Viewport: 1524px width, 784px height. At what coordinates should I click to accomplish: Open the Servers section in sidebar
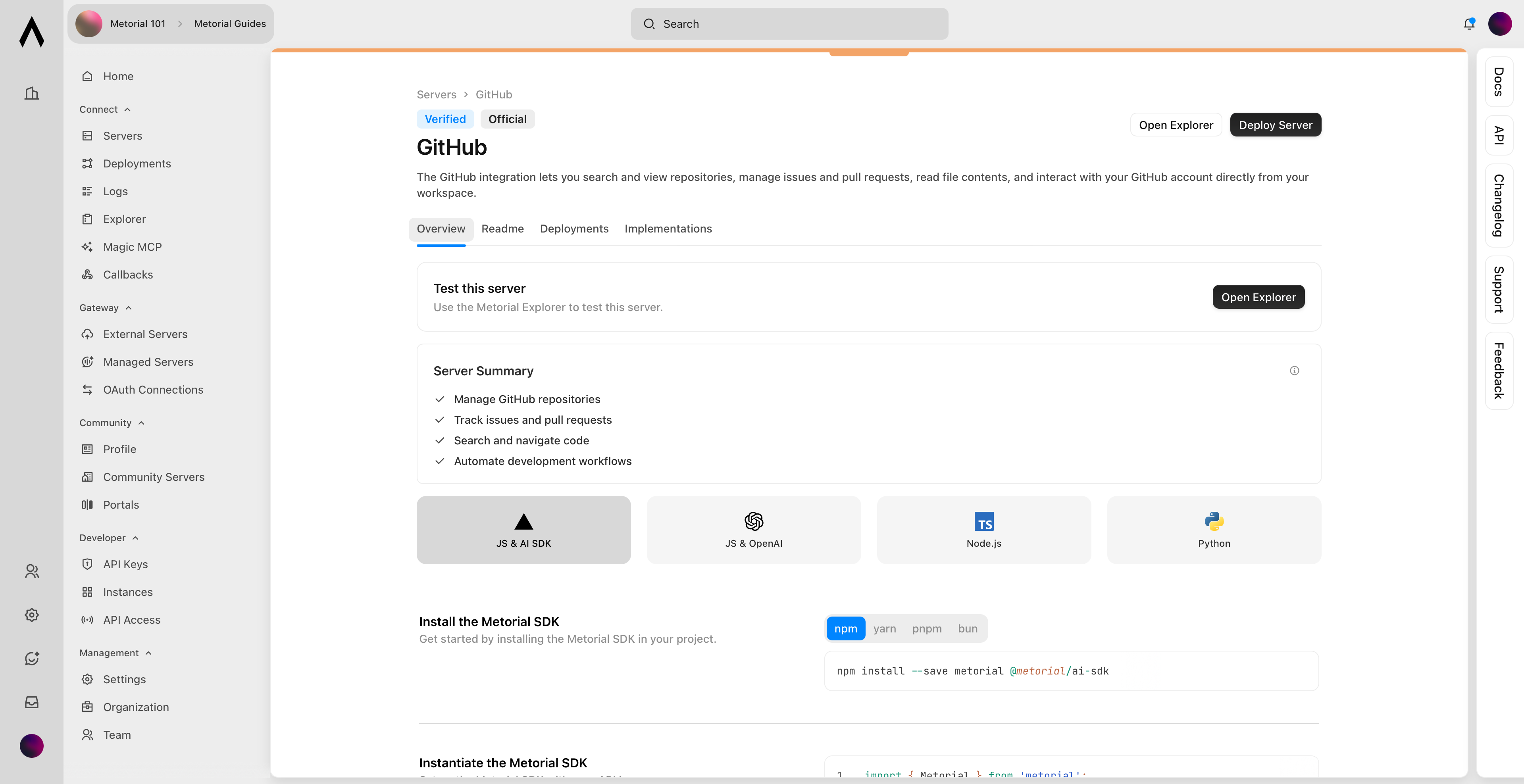point(123,135)
